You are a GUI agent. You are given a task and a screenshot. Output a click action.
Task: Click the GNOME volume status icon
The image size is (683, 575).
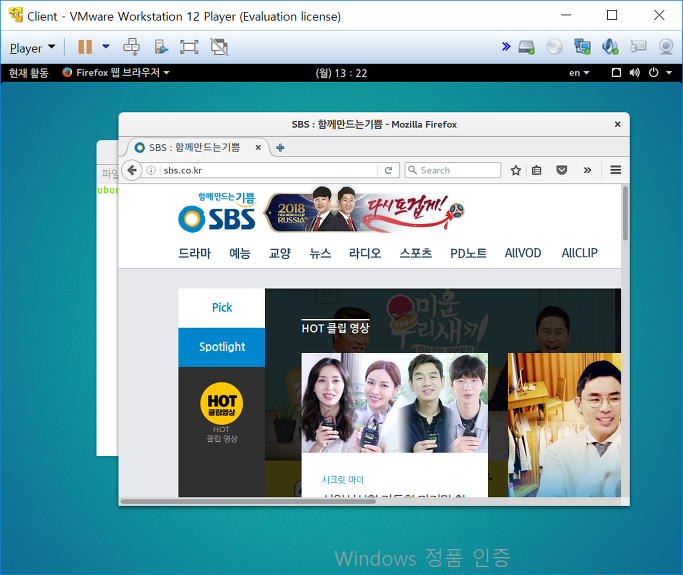635,72
